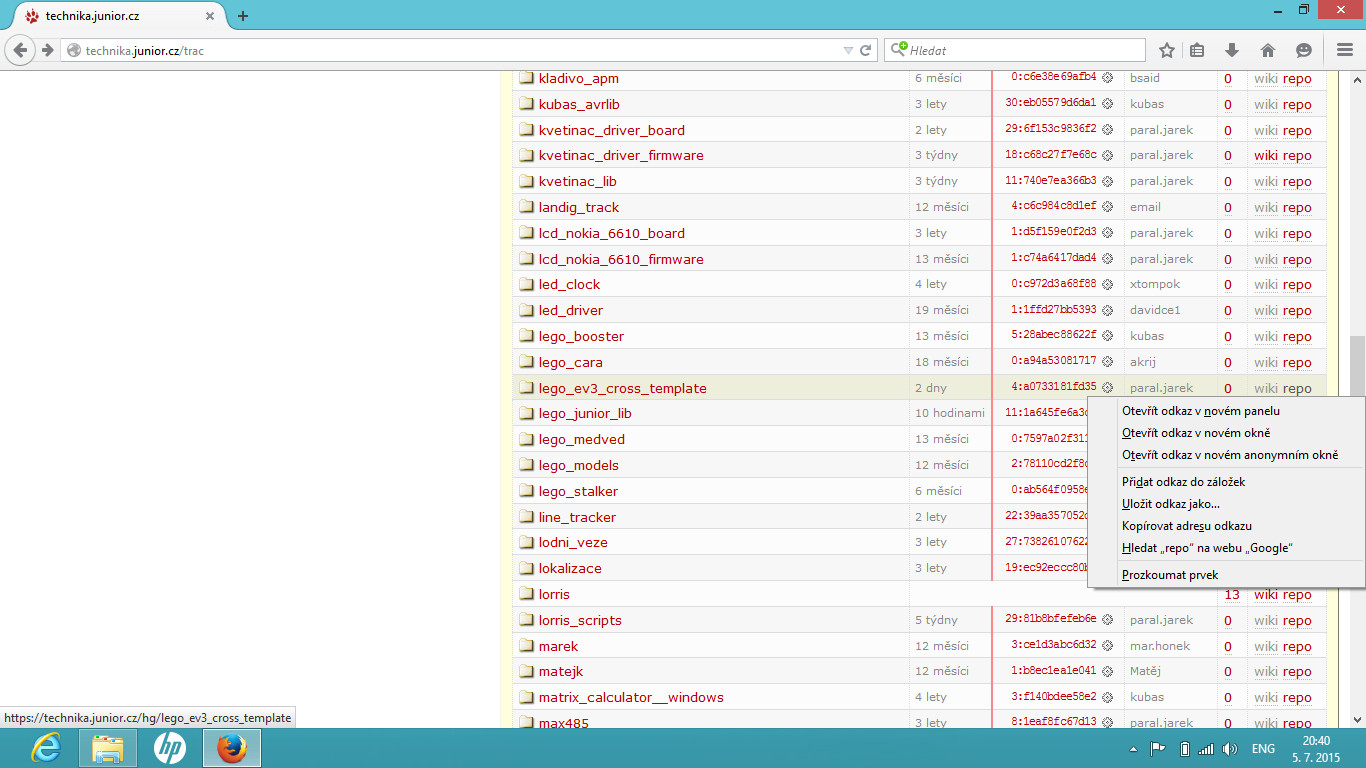The height and width of the screenshot is (768, 1366).
Task: Open the bookmarks list icon
Action: 1197,50
